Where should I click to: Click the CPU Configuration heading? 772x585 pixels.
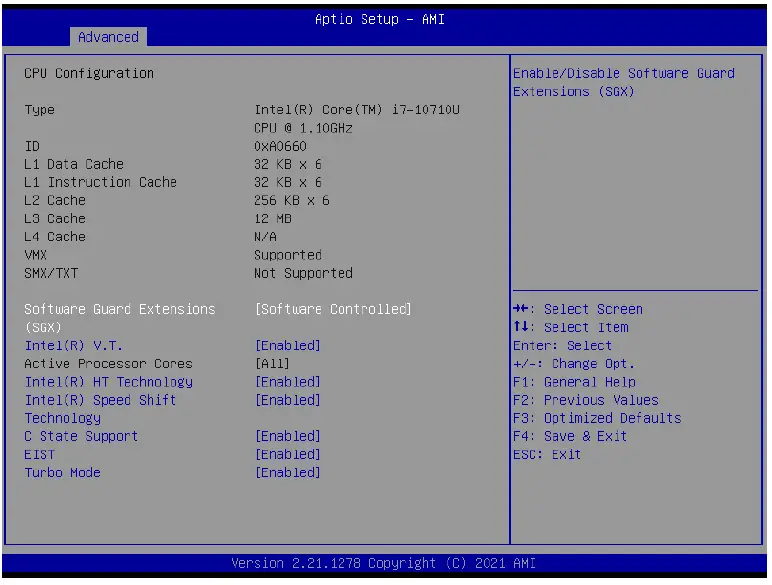pyautogui.click(x=89, y=73)
